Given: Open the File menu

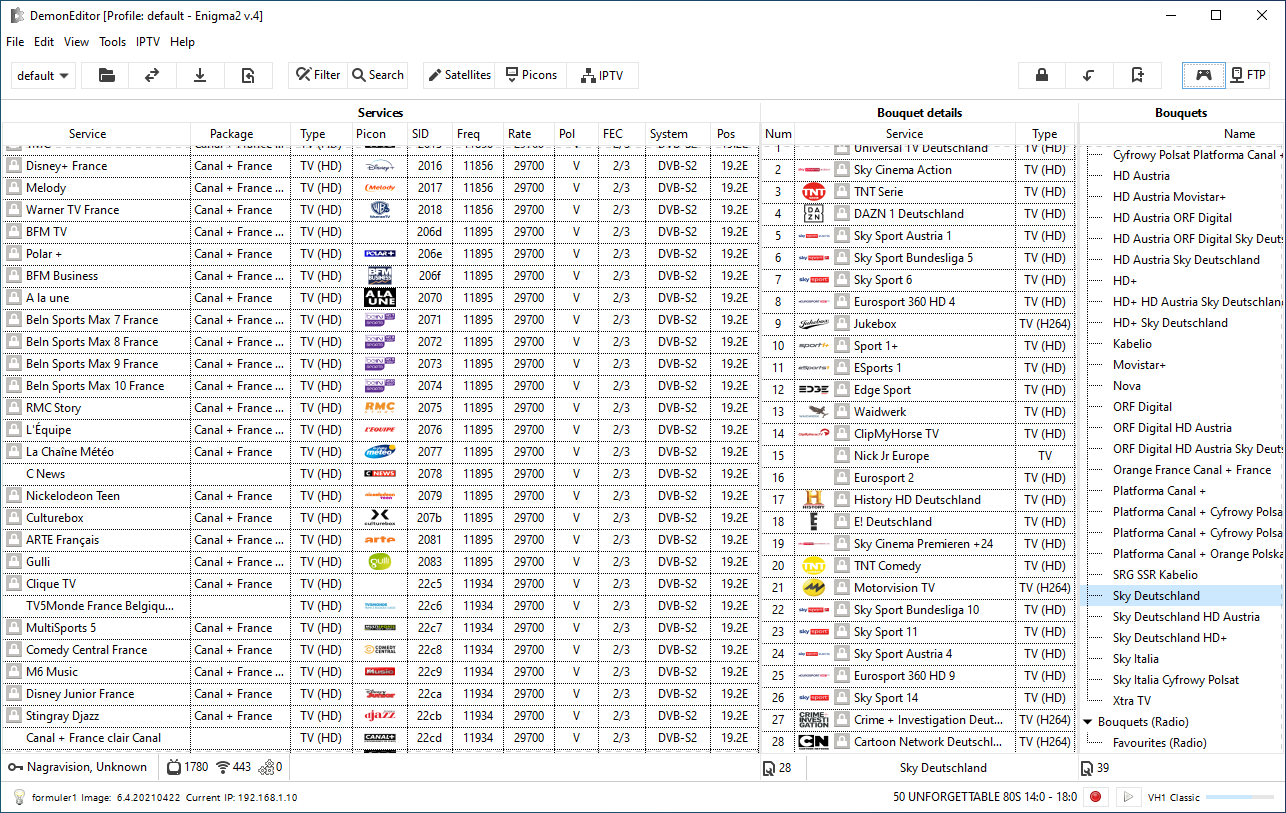Looking at the screenshot, I should tap(15, 42).
